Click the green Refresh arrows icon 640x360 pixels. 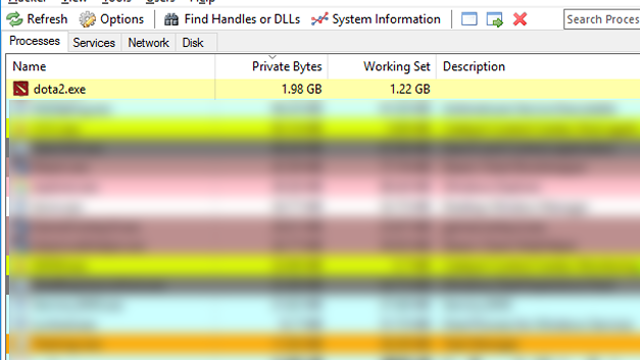point(15,19)
